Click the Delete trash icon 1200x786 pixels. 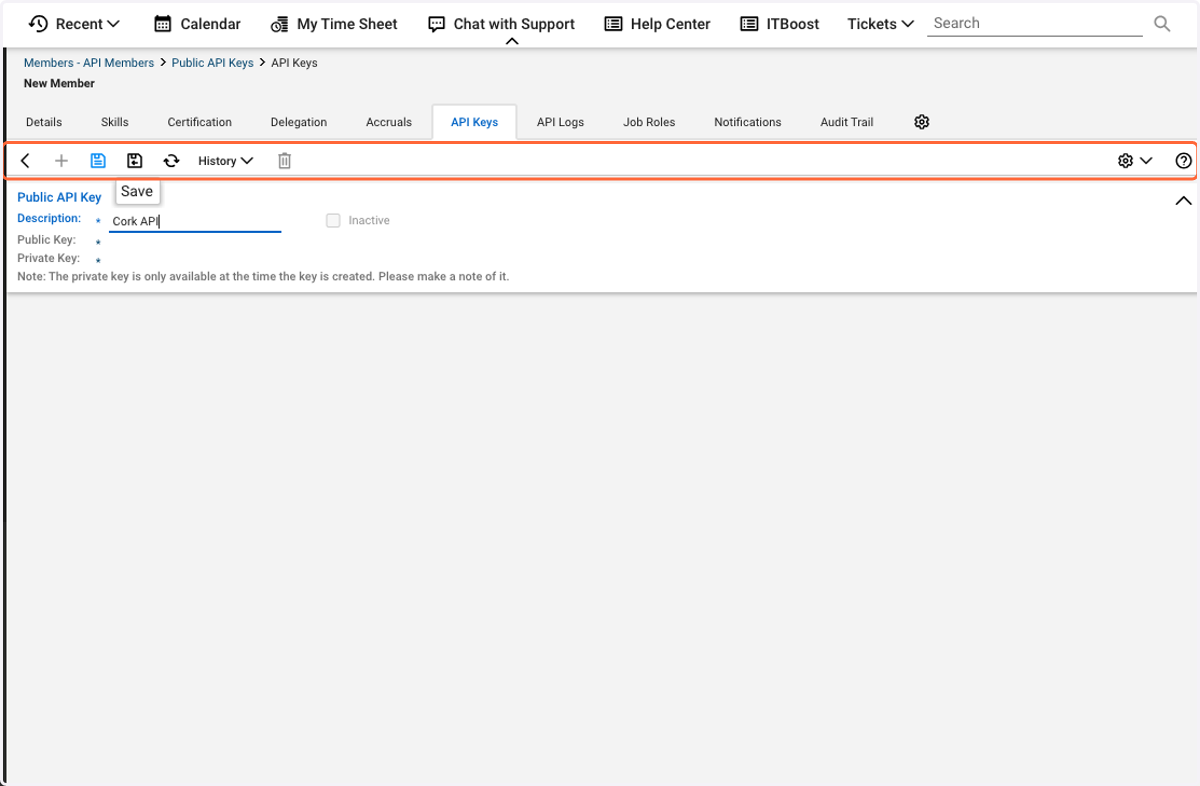(285, 161)
